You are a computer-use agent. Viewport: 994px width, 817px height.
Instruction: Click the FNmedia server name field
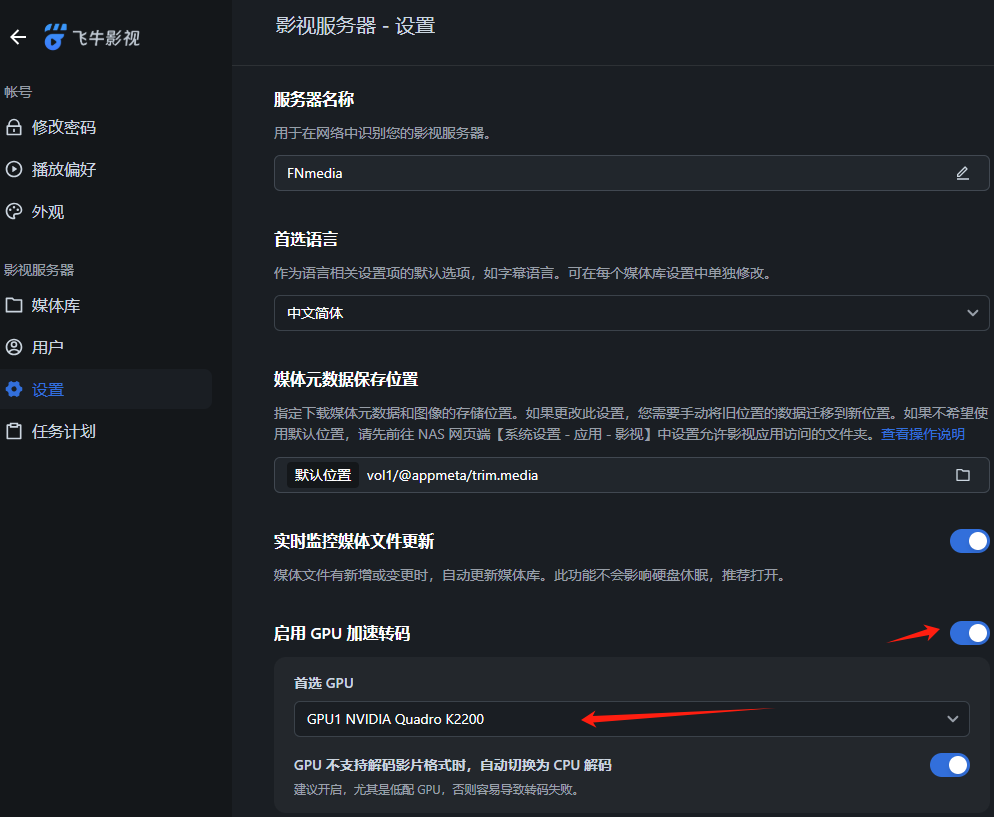pos(631,173)
